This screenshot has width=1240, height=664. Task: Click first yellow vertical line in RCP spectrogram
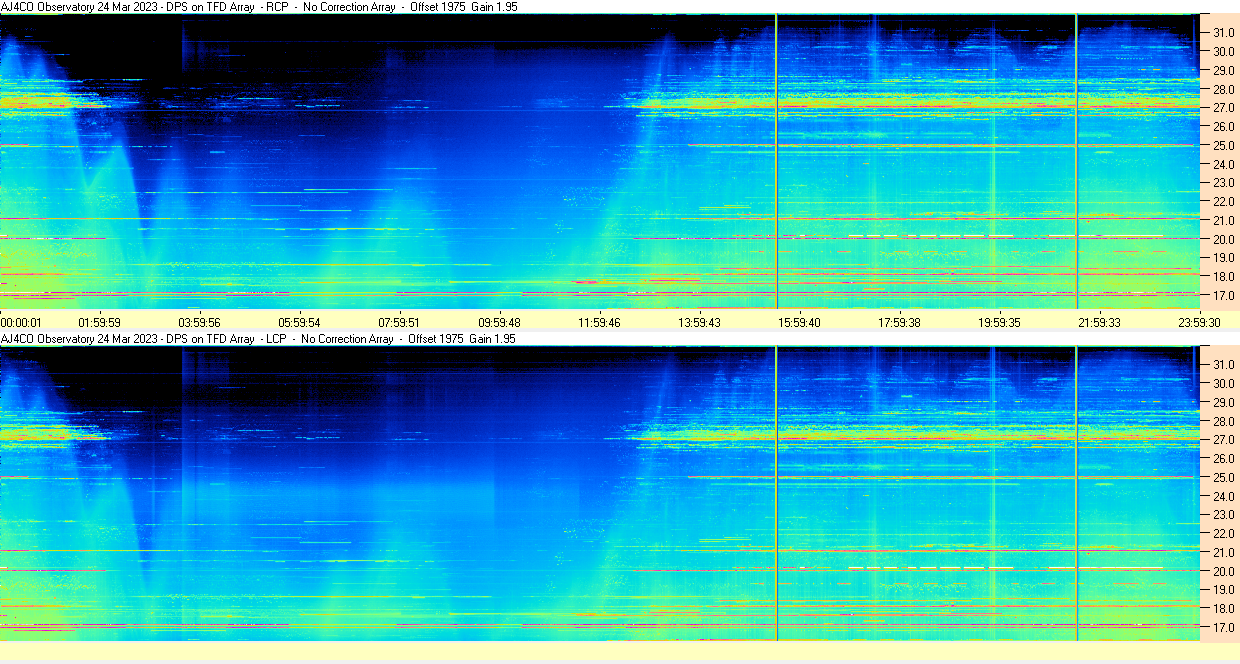coord(776,160)
